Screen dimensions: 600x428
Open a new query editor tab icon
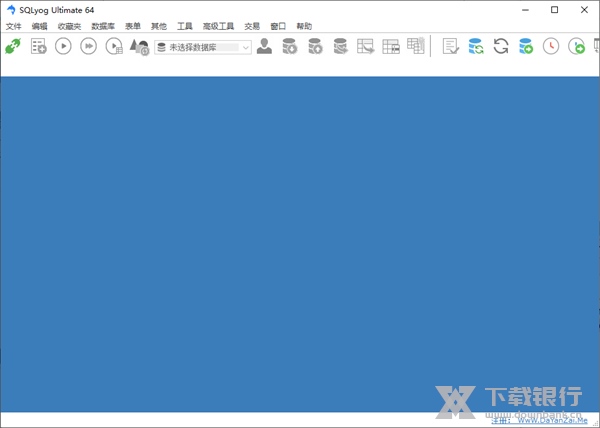[39, 46]
